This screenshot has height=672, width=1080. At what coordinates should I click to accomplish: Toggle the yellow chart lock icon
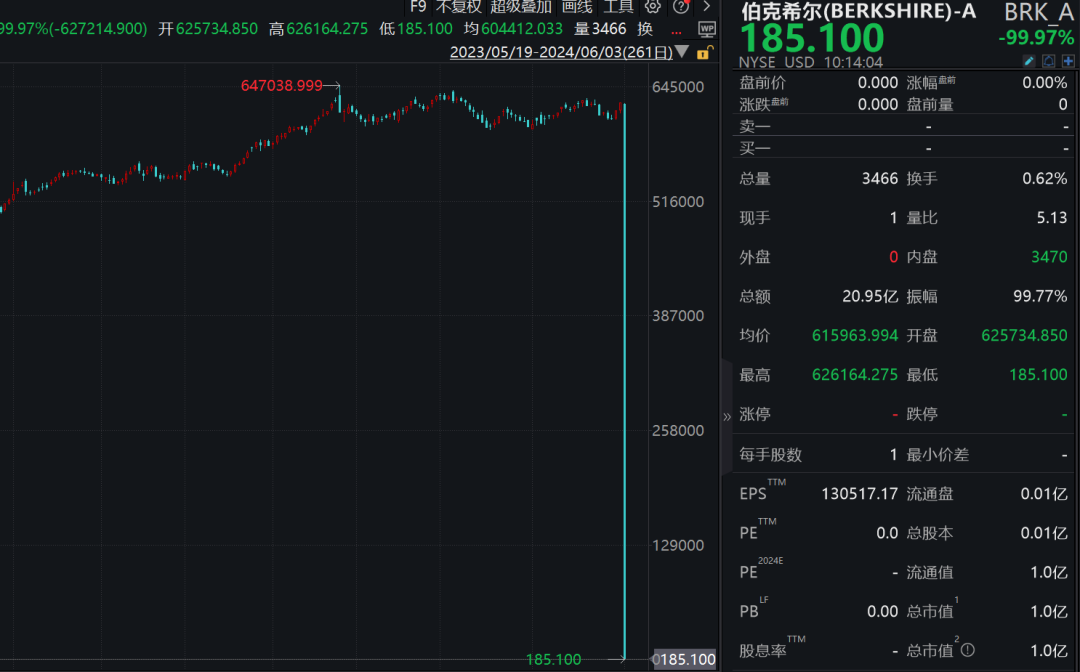pyautogui.click(x=703, y=52)
